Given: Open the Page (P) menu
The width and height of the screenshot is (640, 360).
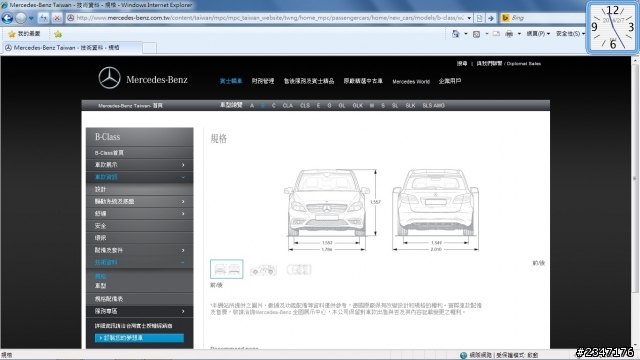Looking at the screenshot, I should 538,34.
